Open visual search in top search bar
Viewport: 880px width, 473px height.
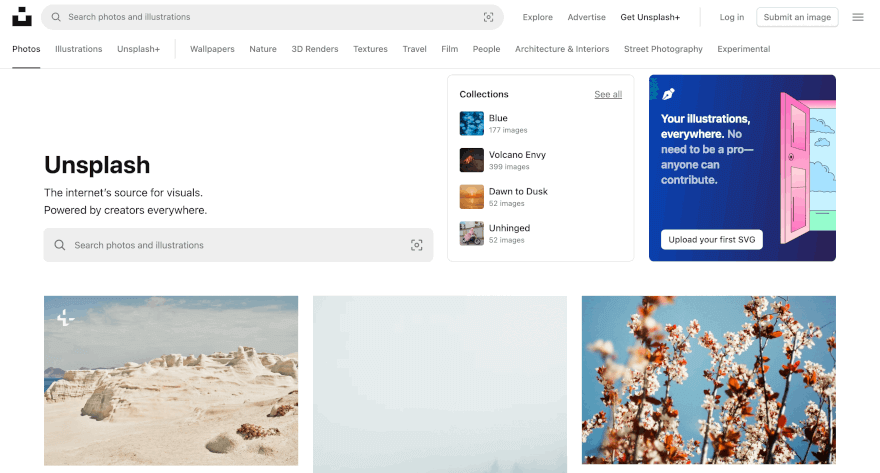pyautogui.click(x=488, y=17)
